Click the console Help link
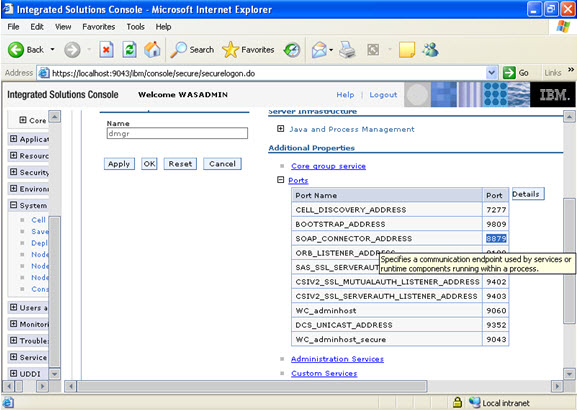577x410 pixels. pos(345,95)
